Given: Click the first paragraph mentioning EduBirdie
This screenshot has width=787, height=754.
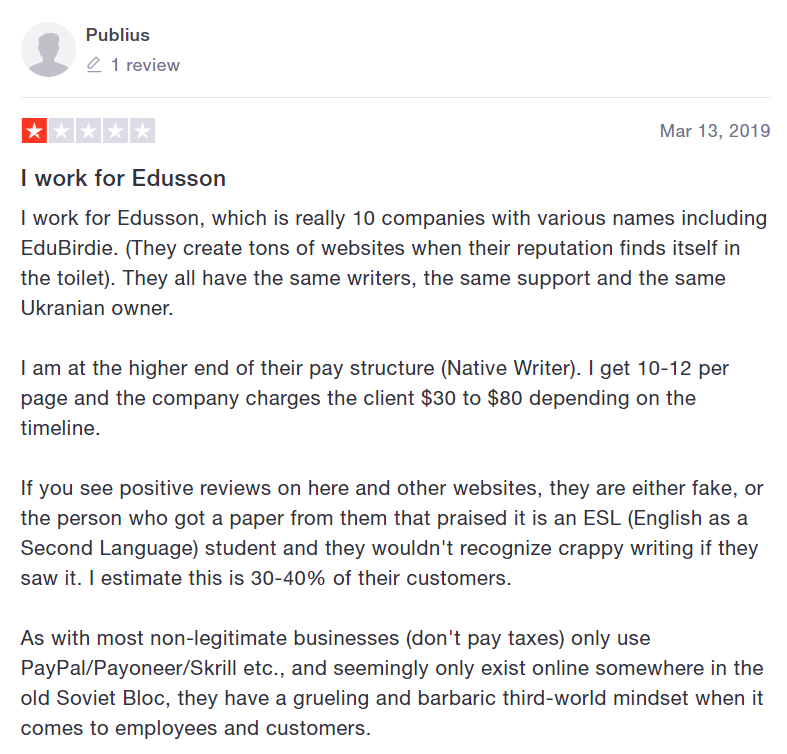Looking at the screenshot, I should (x=394, y=263).
